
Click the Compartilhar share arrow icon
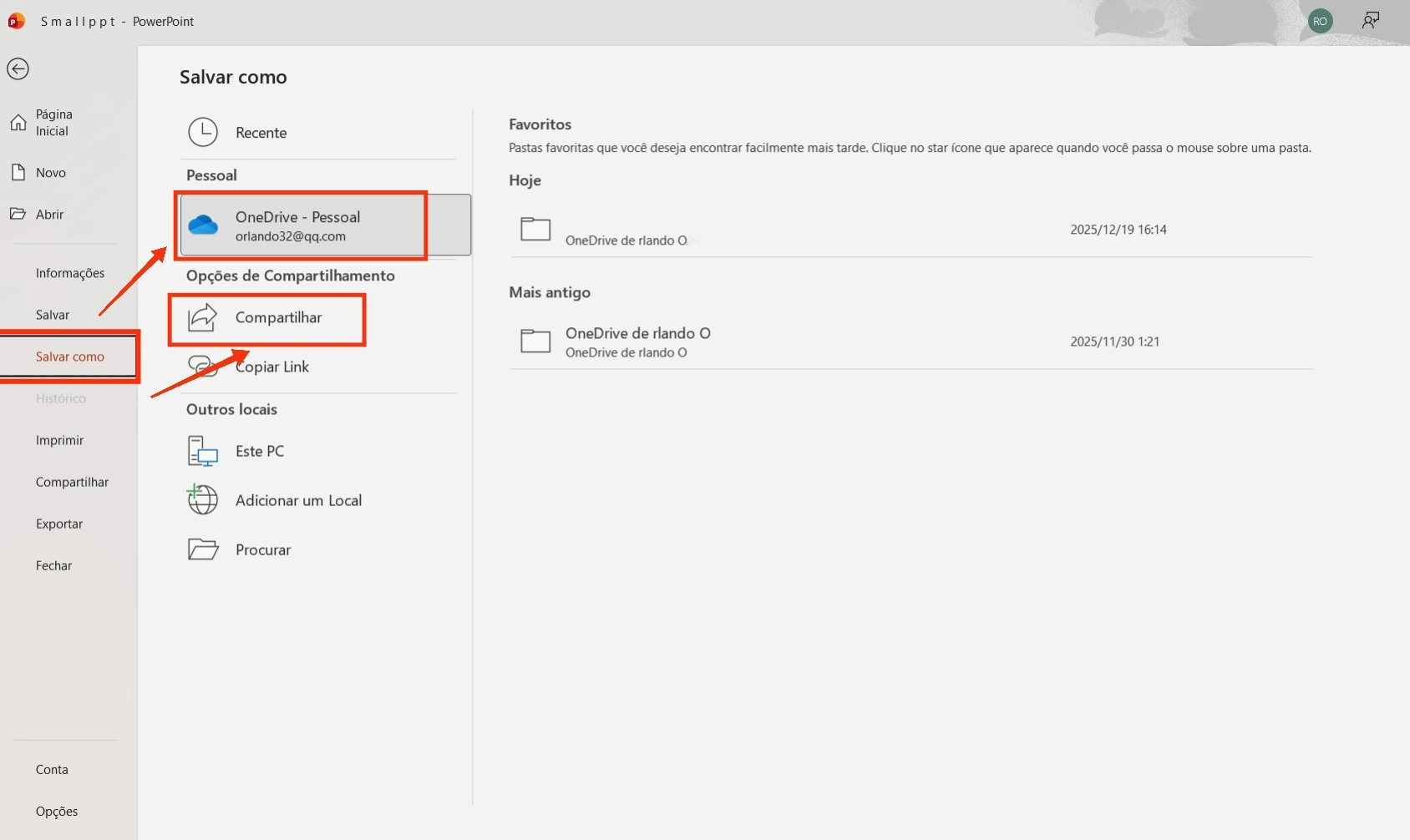tap(203, 317)
